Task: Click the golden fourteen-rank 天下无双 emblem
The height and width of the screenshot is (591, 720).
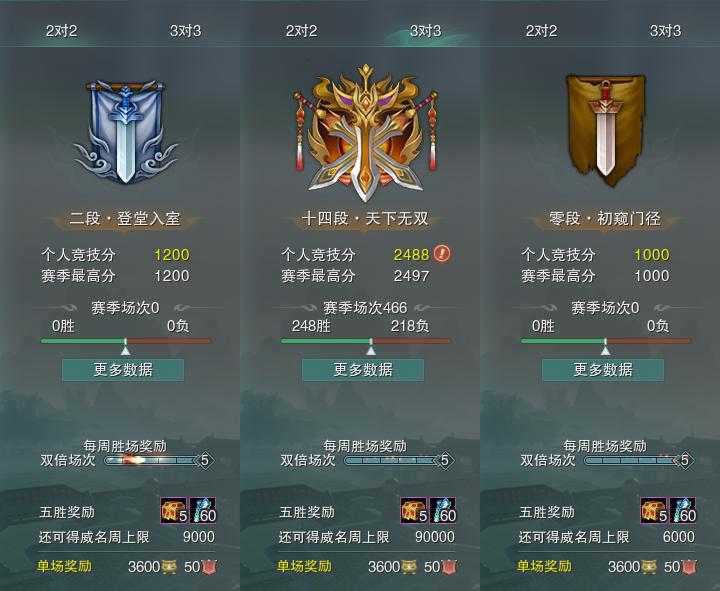Action: (365, 132)
